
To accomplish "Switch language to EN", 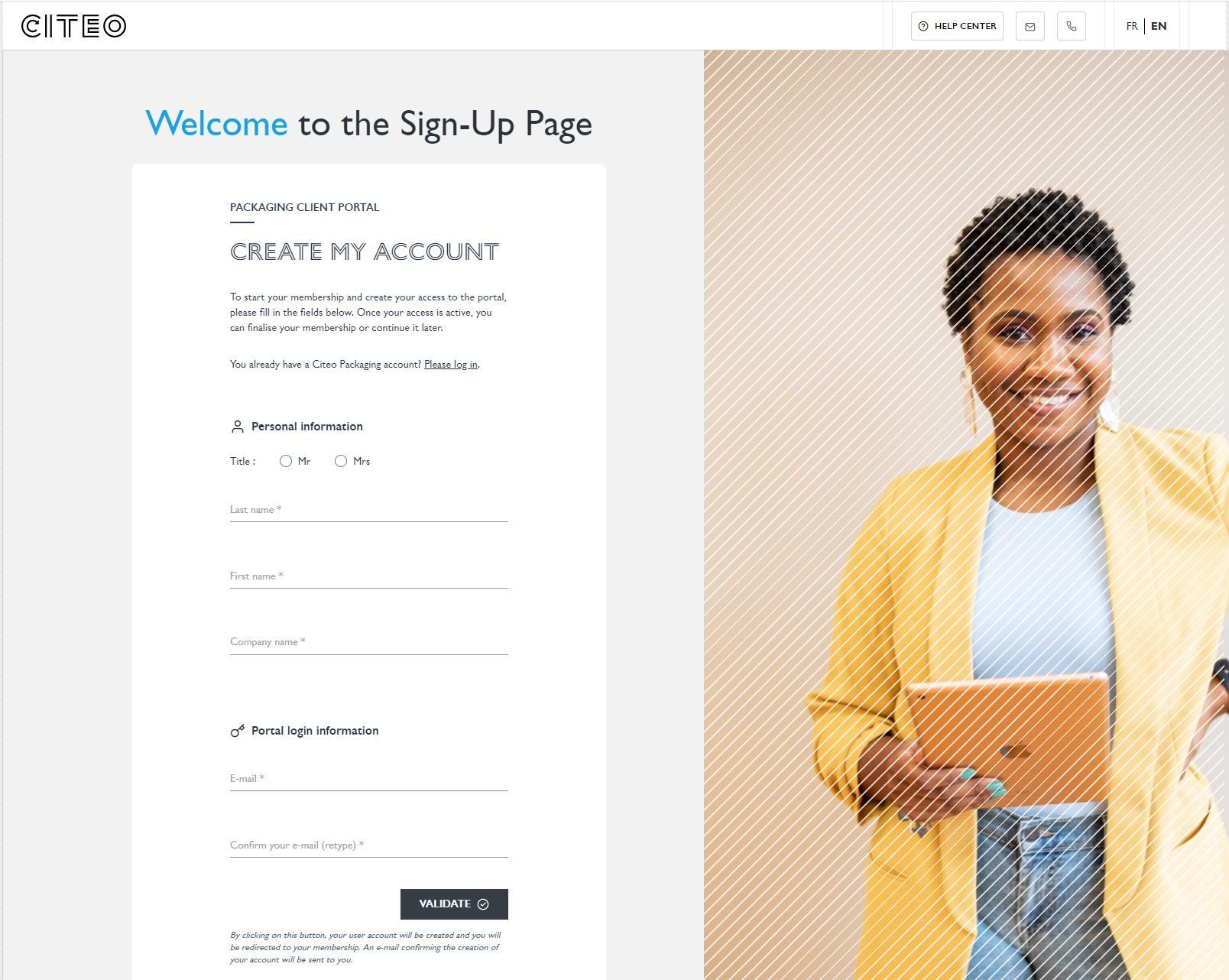I will pyautogui.click(x=1159, y=26).
